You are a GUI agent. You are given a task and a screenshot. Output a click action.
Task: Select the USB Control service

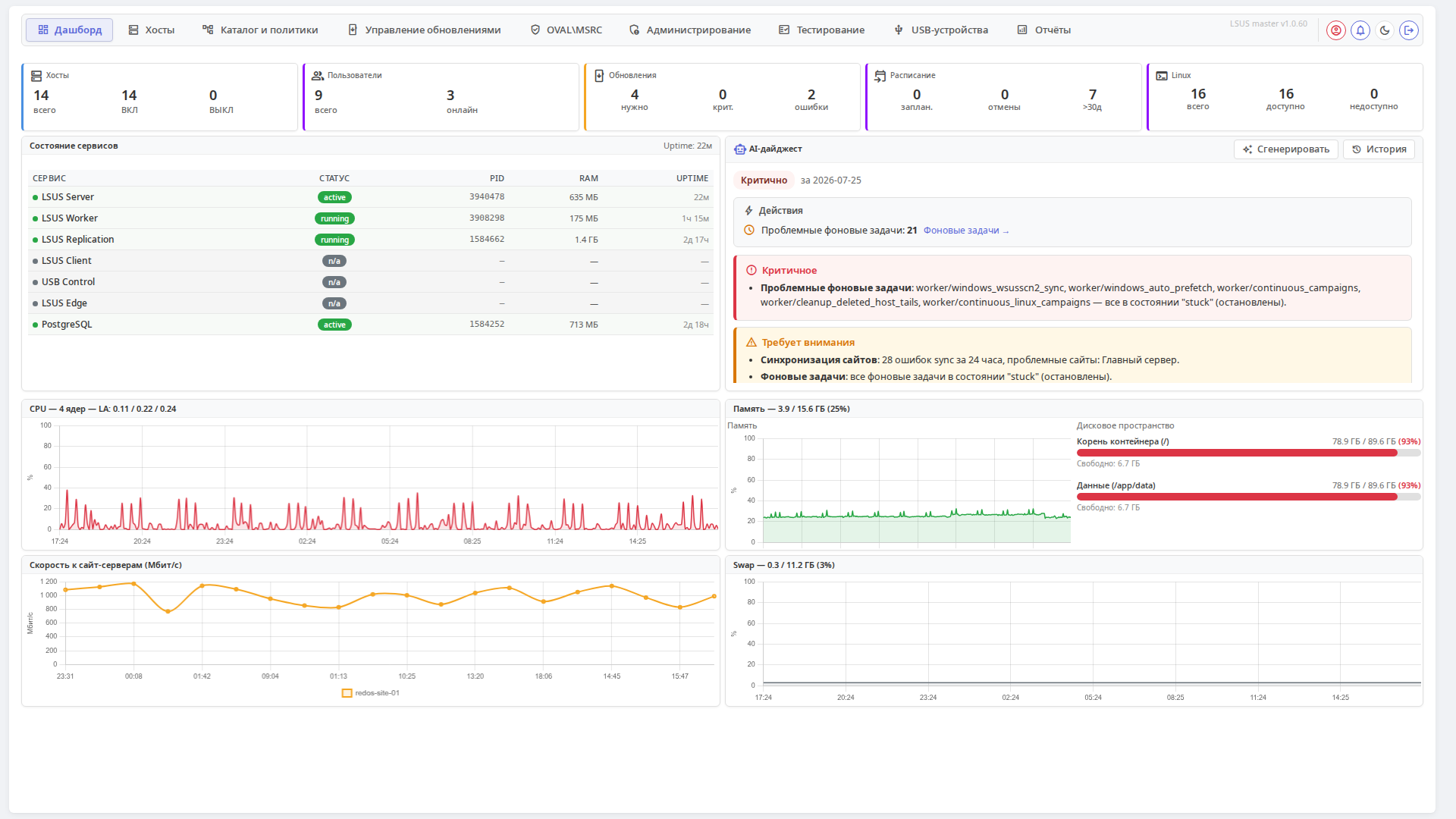pyautogui.click(x=370, y=282)
